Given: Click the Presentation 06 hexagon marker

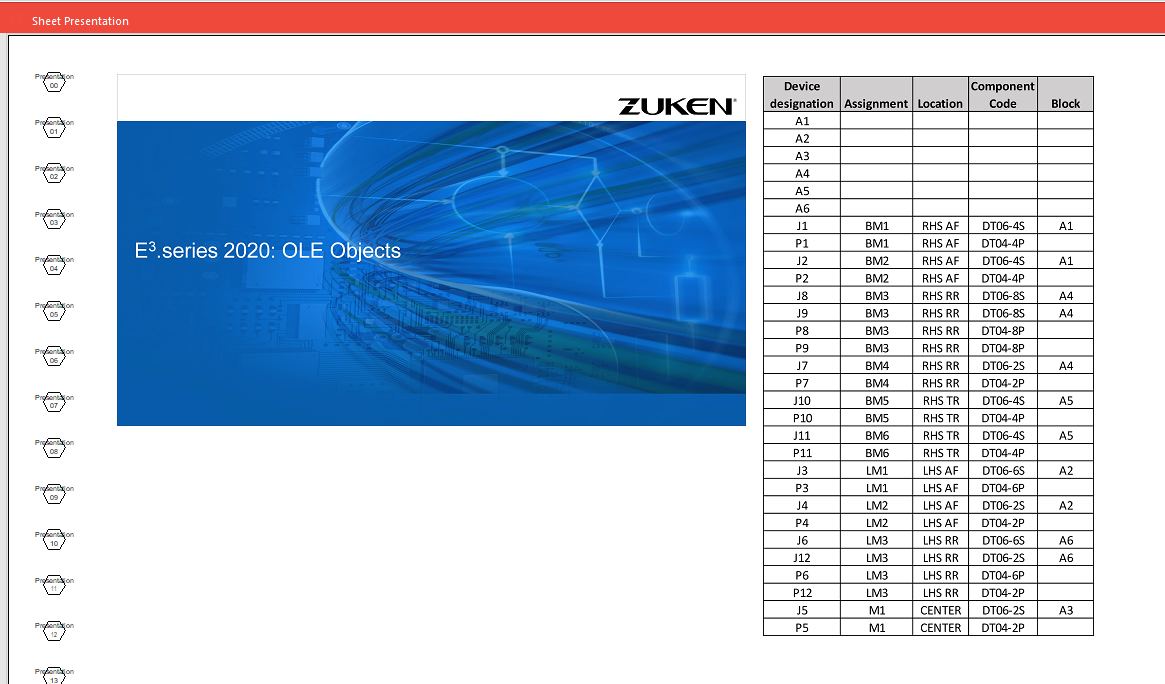Looking at the screenshot, I should [54, 356].
